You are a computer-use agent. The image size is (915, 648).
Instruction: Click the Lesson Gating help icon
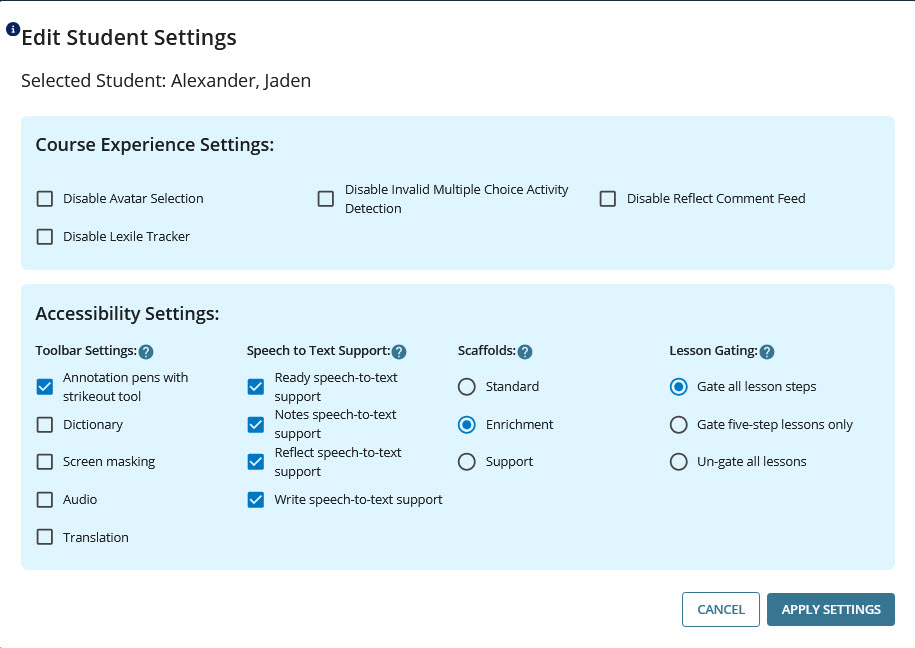pyautogui.click(x=767, y=352)
